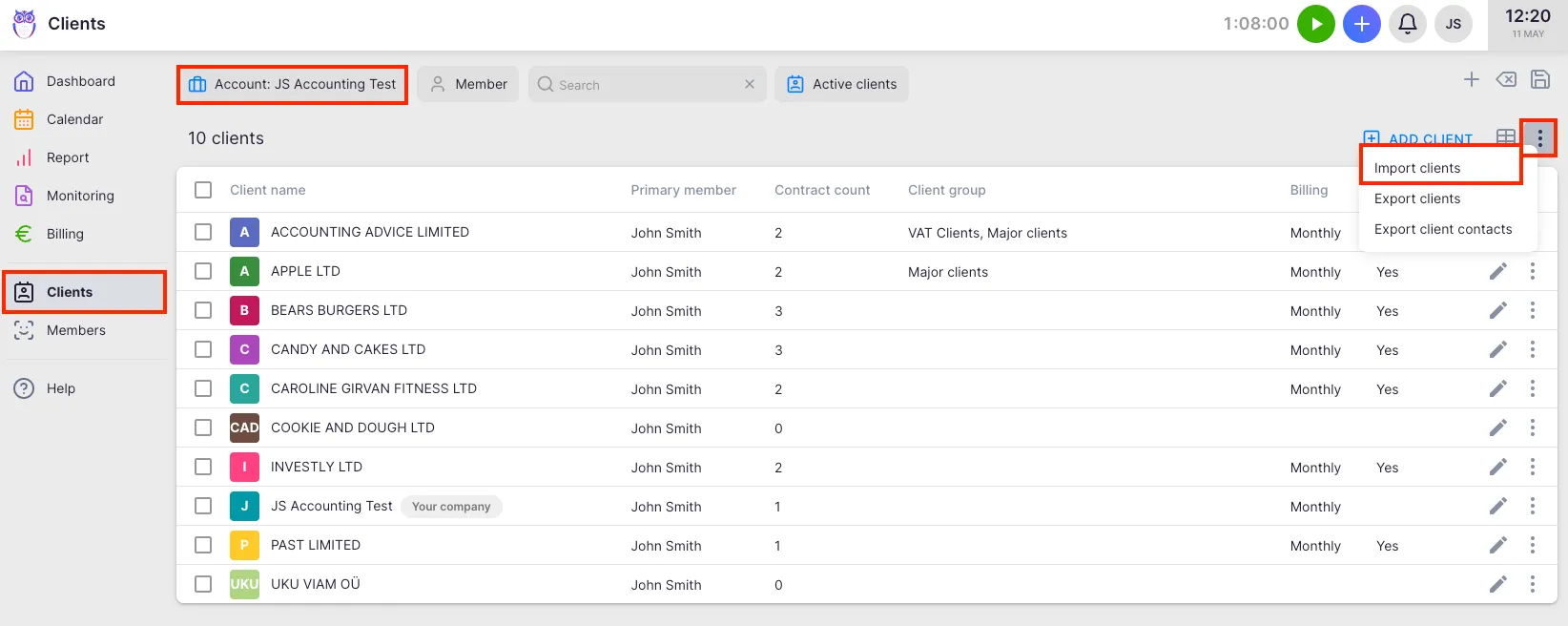Clear filters using the backspace icon
The image size is (1568, 626).
point(1506,79)
